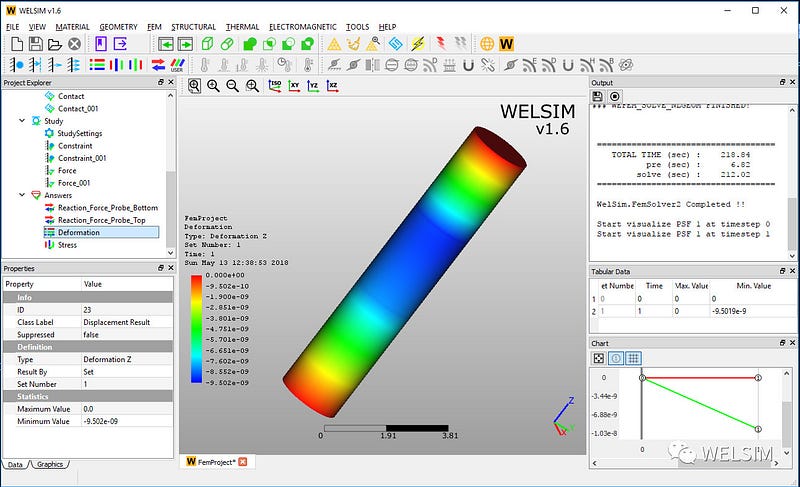Screen dimensions: 800x487
Task: Save output log with Output panel disk icon
Action: [598, 96]
